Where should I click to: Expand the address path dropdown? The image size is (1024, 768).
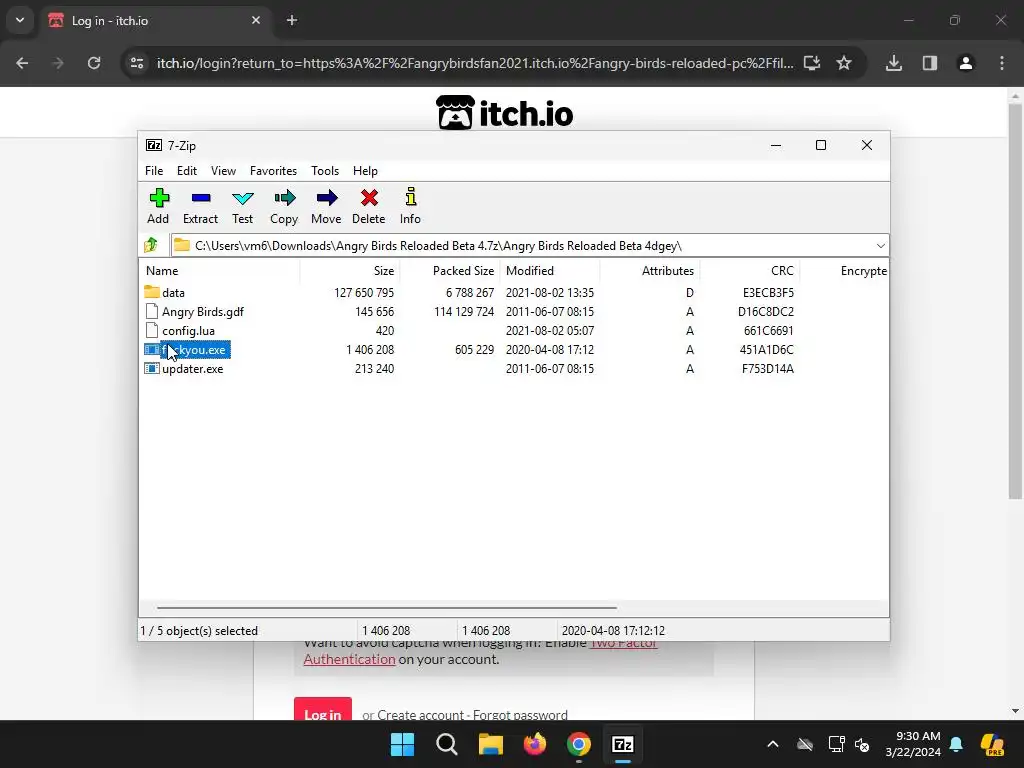[x=880, y=246]
